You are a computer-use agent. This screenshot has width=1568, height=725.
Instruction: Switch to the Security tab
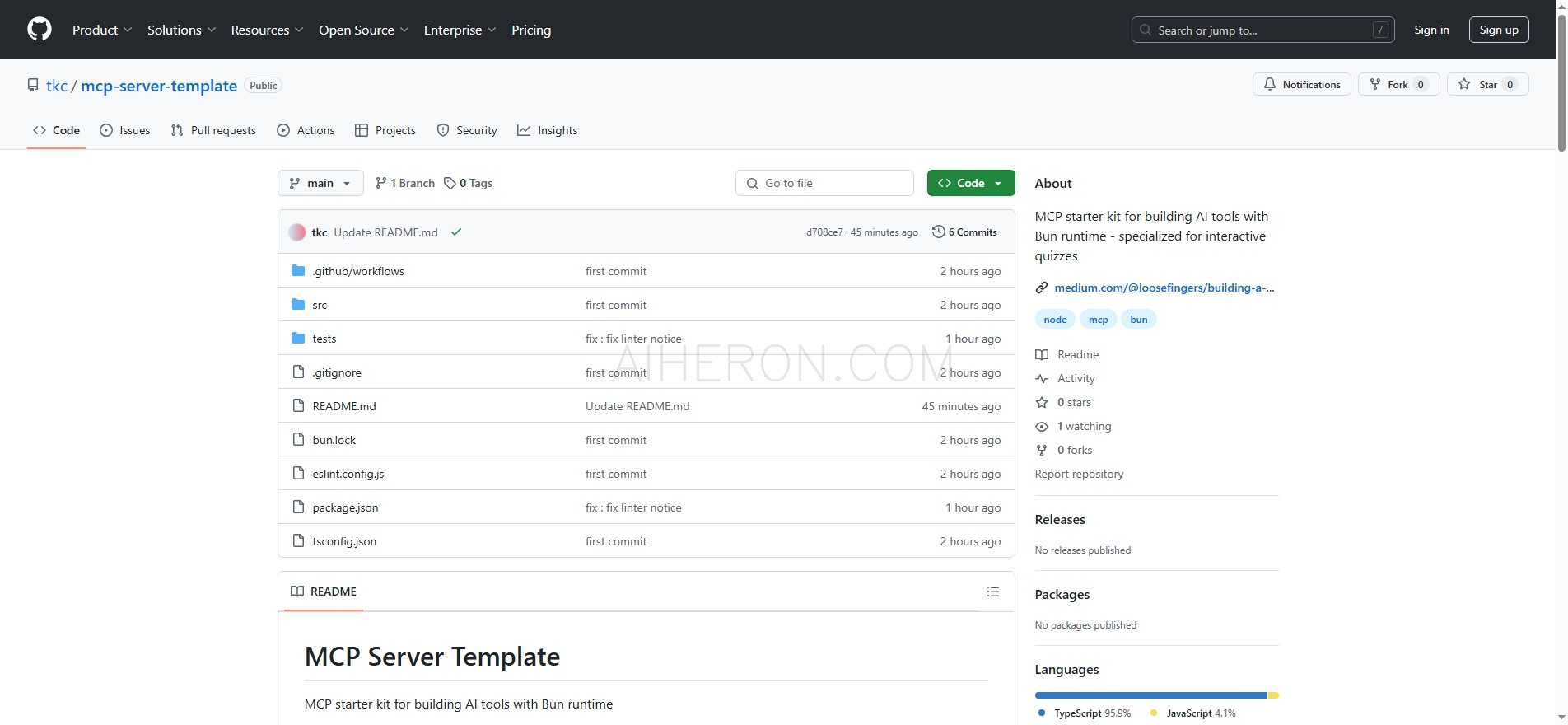click(467, 130)
